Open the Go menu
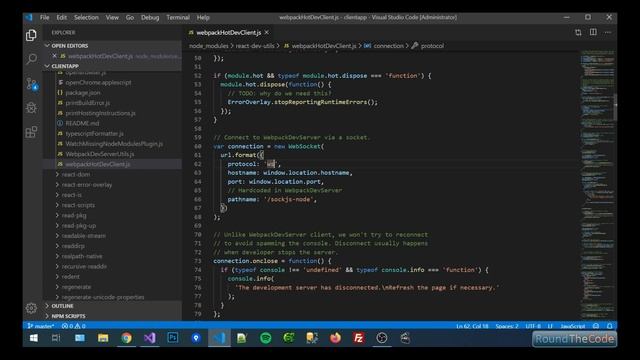Image resolution: width=640 pixels, height=360 pixels. (130, 18)
